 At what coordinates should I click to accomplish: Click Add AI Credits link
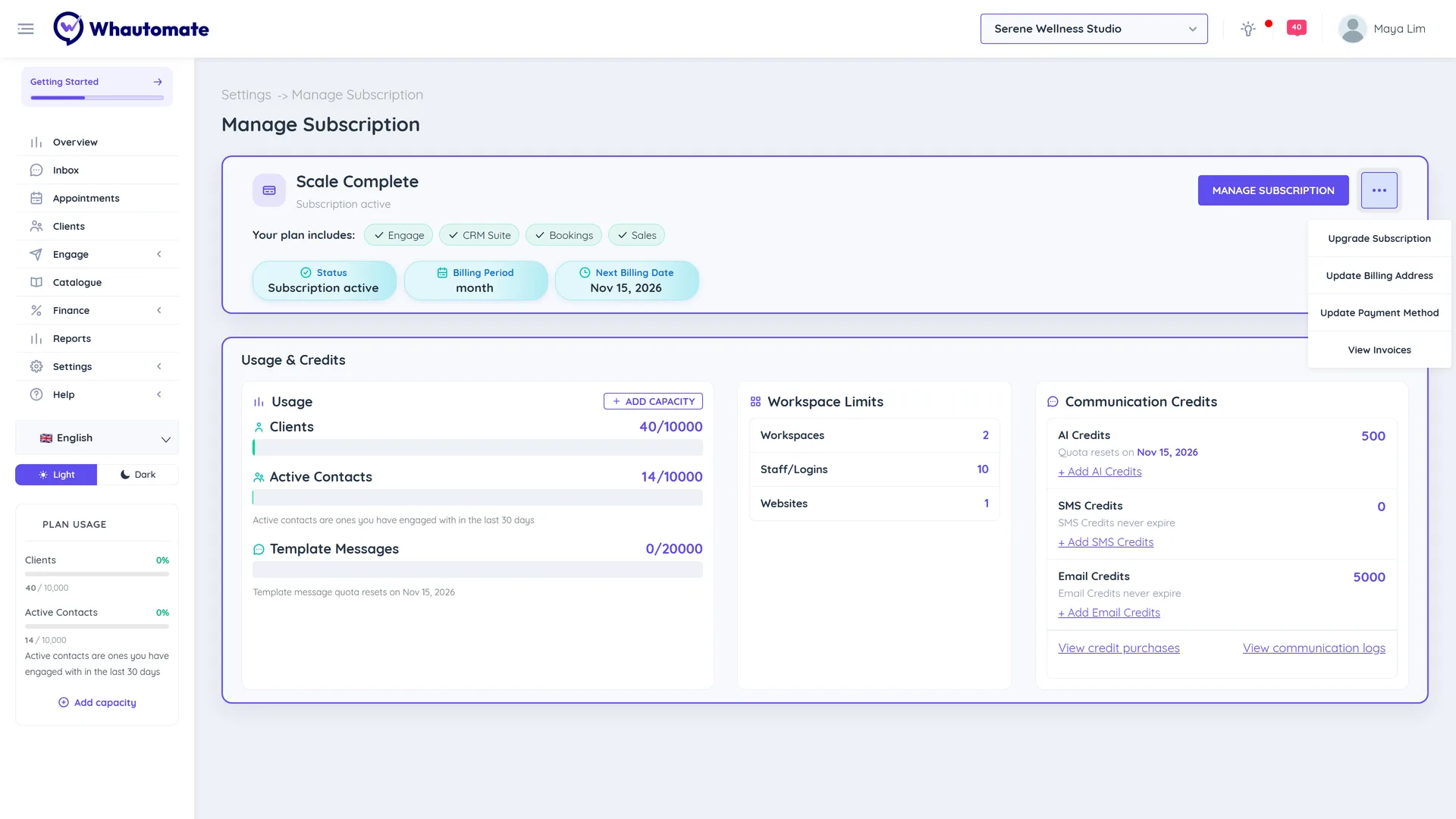coord(1100,472)
